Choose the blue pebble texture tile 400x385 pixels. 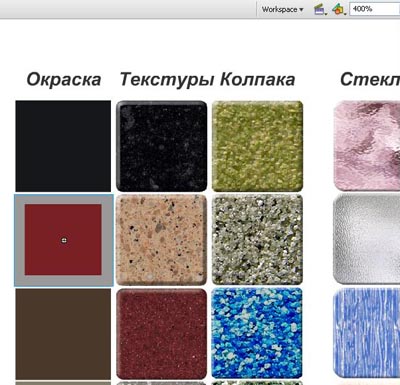pyautogui.click(x=257, y=334)
